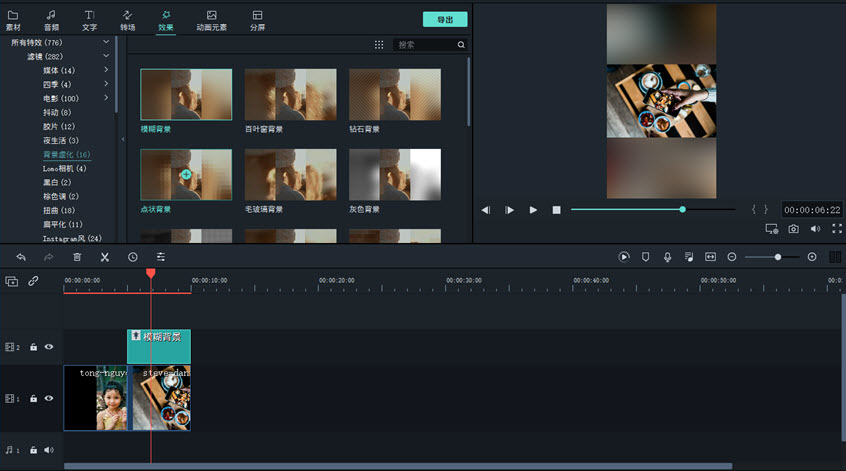Toggle the lock on video track 1
Viewport: 846px width, 471px height.
tap(33, 398)
